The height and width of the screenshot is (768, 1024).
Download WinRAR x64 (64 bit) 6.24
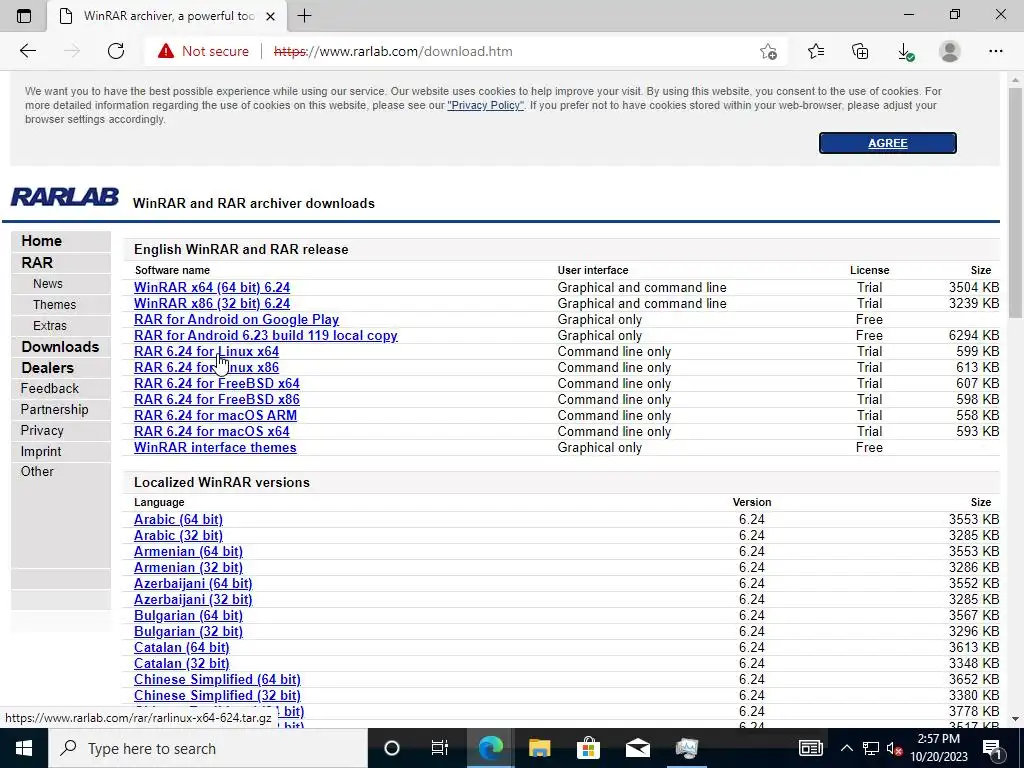pyautogui.click(x=212, y=287)
